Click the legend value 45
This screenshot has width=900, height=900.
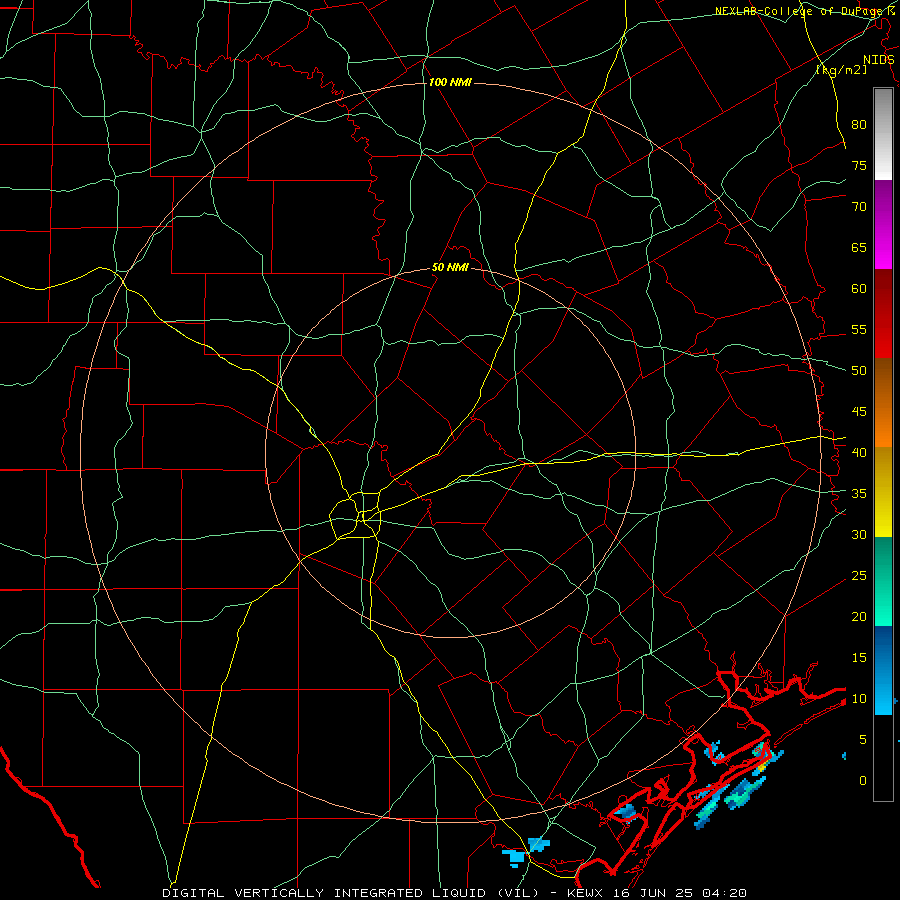click(x=859, y=412)
